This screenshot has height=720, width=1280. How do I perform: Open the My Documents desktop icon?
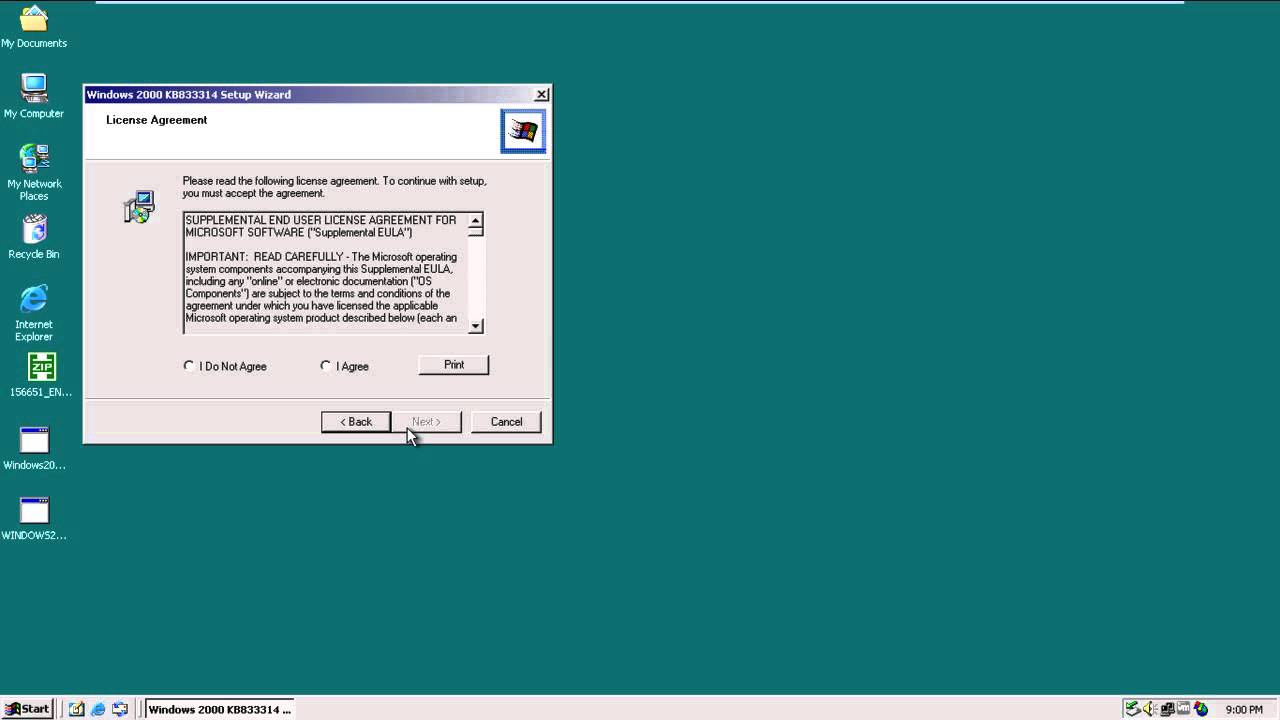click(33, 27)
